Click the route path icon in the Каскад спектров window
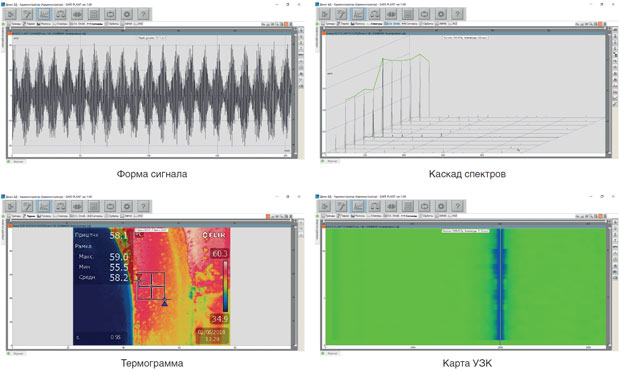620x372 pixels. point(375,14)
